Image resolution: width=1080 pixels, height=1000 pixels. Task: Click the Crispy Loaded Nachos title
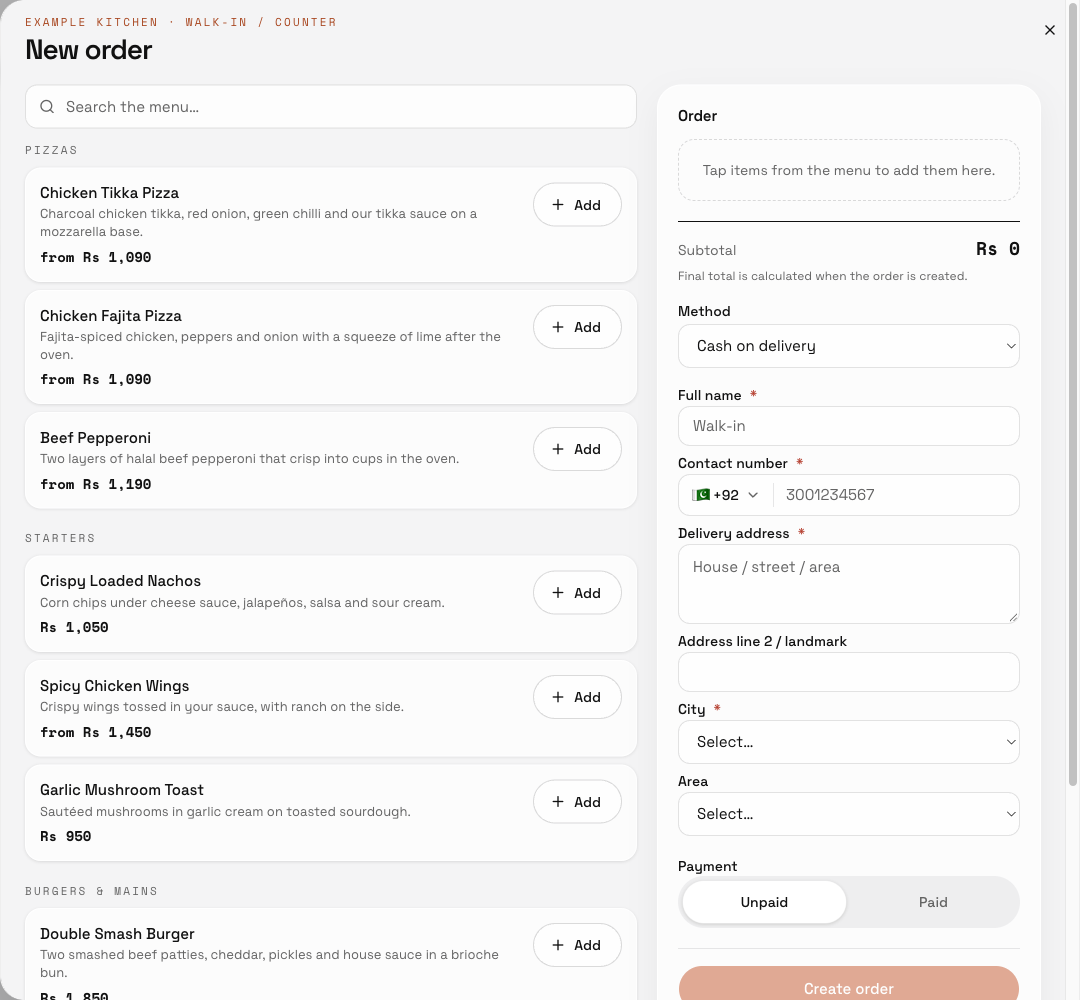pyautogui.click(x=121, y=581)
